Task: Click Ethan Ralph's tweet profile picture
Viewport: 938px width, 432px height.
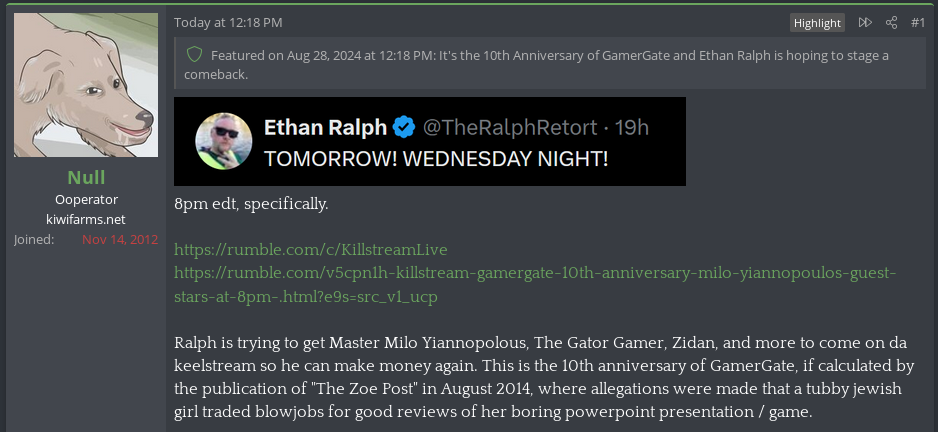Action: [x=223, y=141]
